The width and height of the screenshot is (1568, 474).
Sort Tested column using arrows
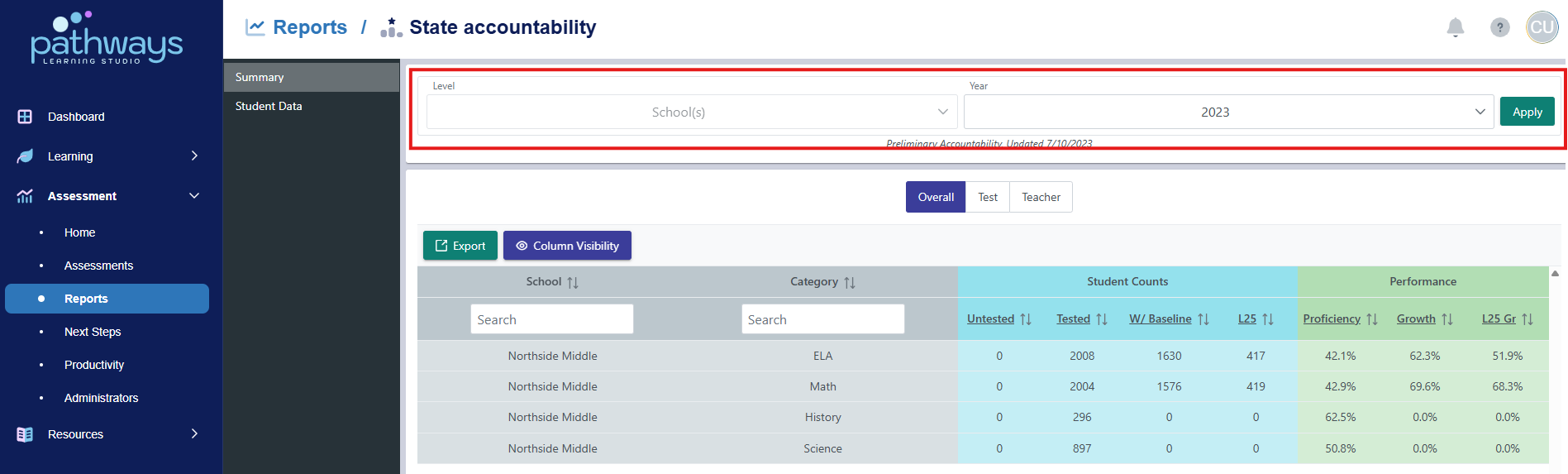pyautogui.click(x=1102, y=319)
